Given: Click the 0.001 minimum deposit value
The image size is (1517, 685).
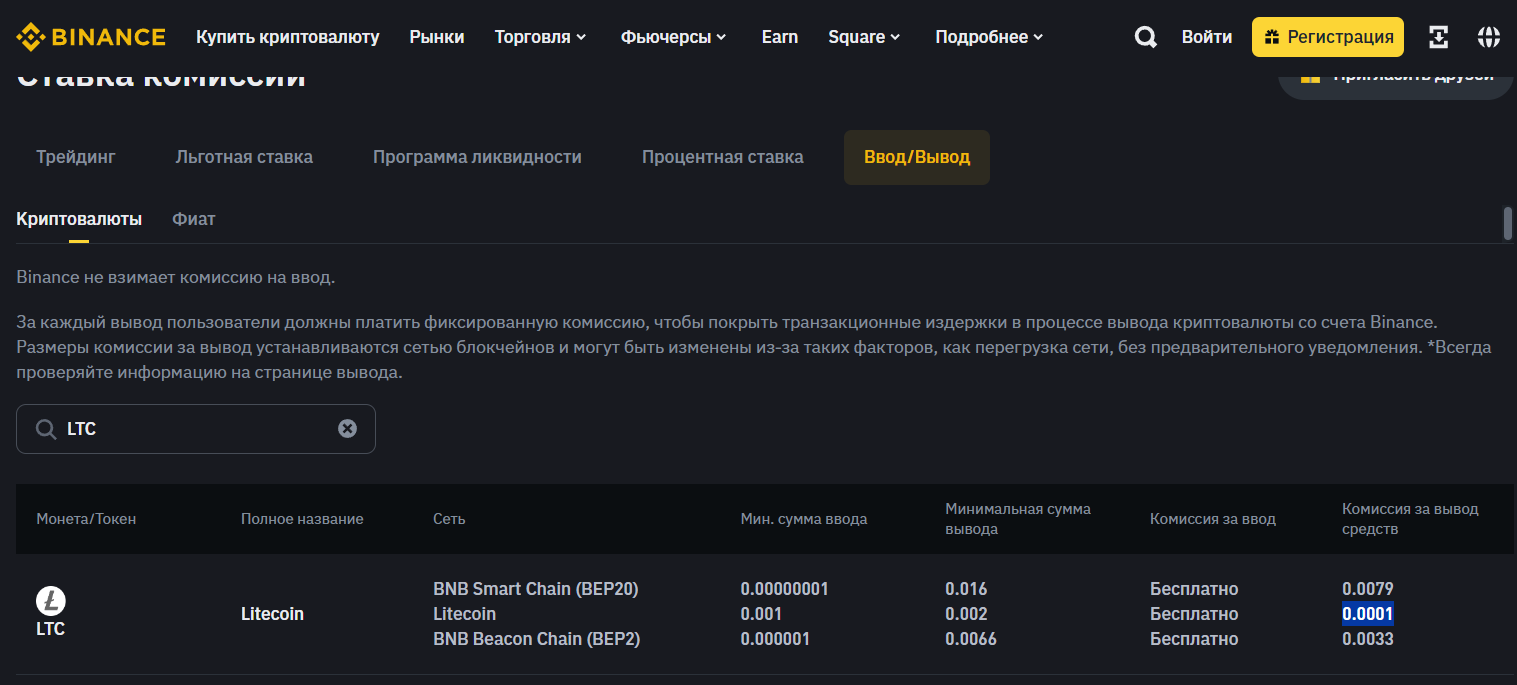Looking at the screenshot, I should (x=761, y=614).
